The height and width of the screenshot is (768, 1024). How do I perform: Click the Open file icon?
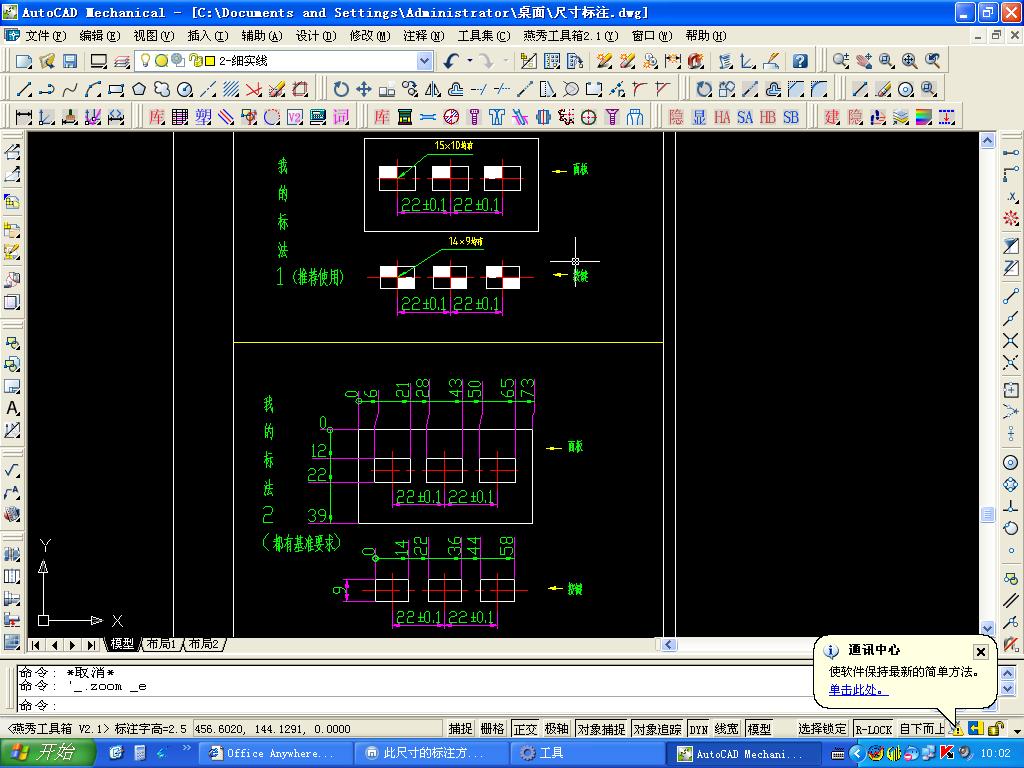47,61
